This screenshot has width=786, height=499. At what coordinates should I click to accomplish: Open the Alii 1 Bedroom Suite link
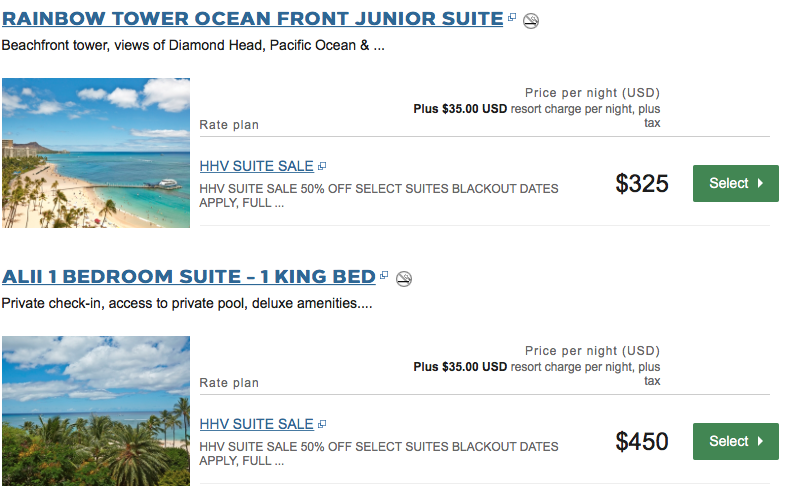188,276
